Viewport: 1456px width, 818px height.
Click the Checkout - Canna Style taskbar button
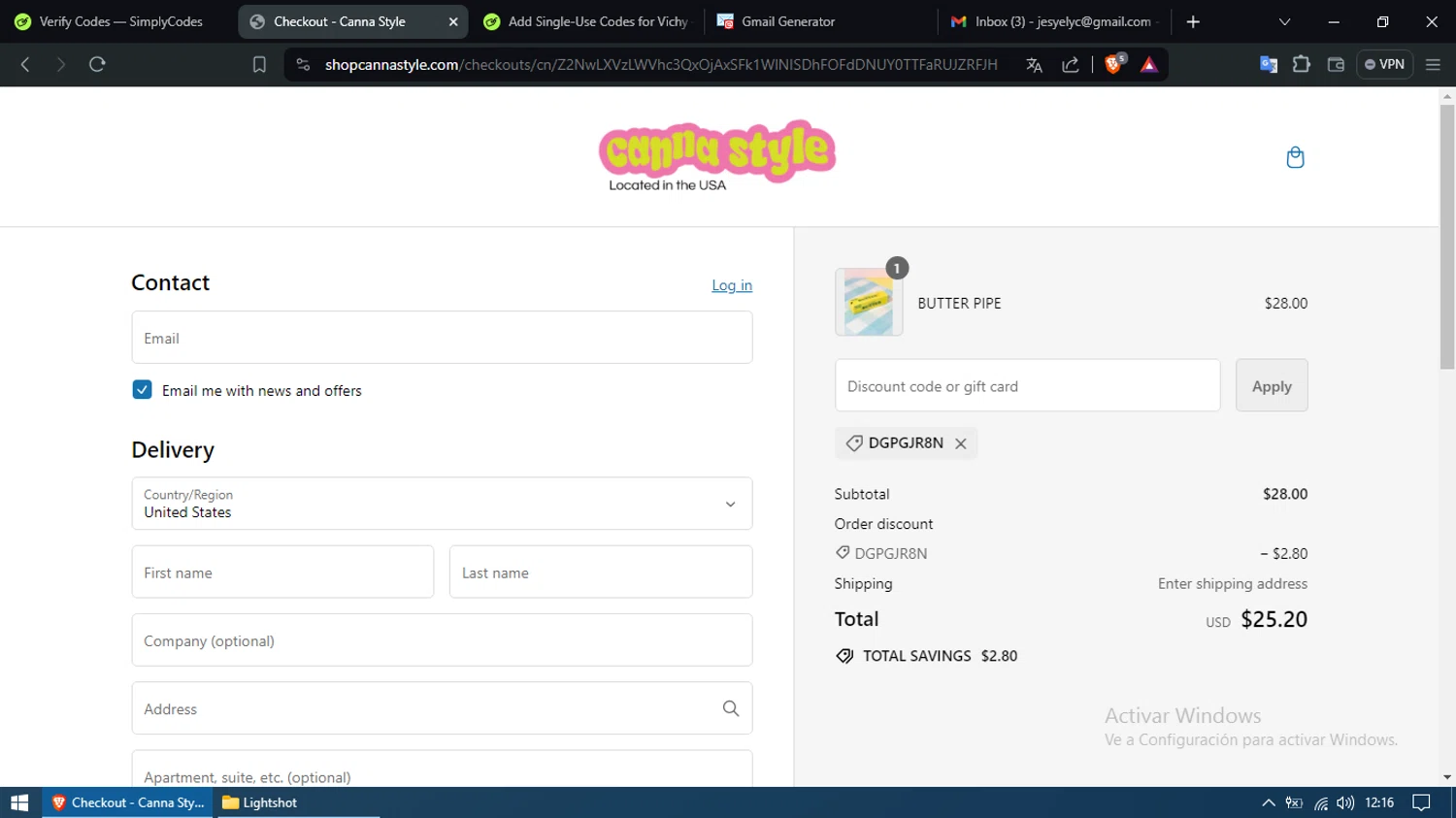127,802
